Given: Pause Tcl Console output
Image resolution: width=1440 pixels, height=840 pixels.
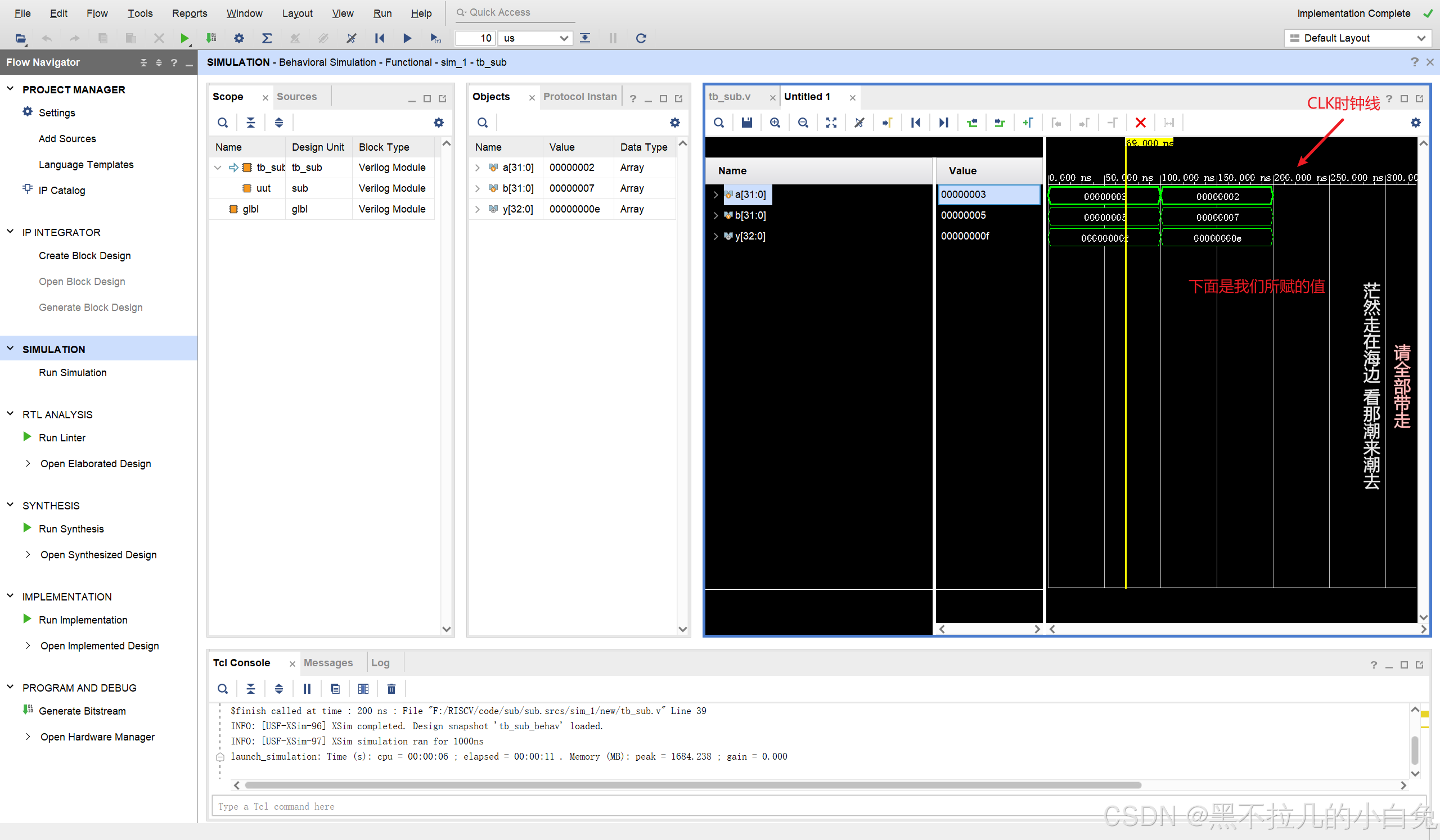Looking at the screenshot, I should (307, 689).
